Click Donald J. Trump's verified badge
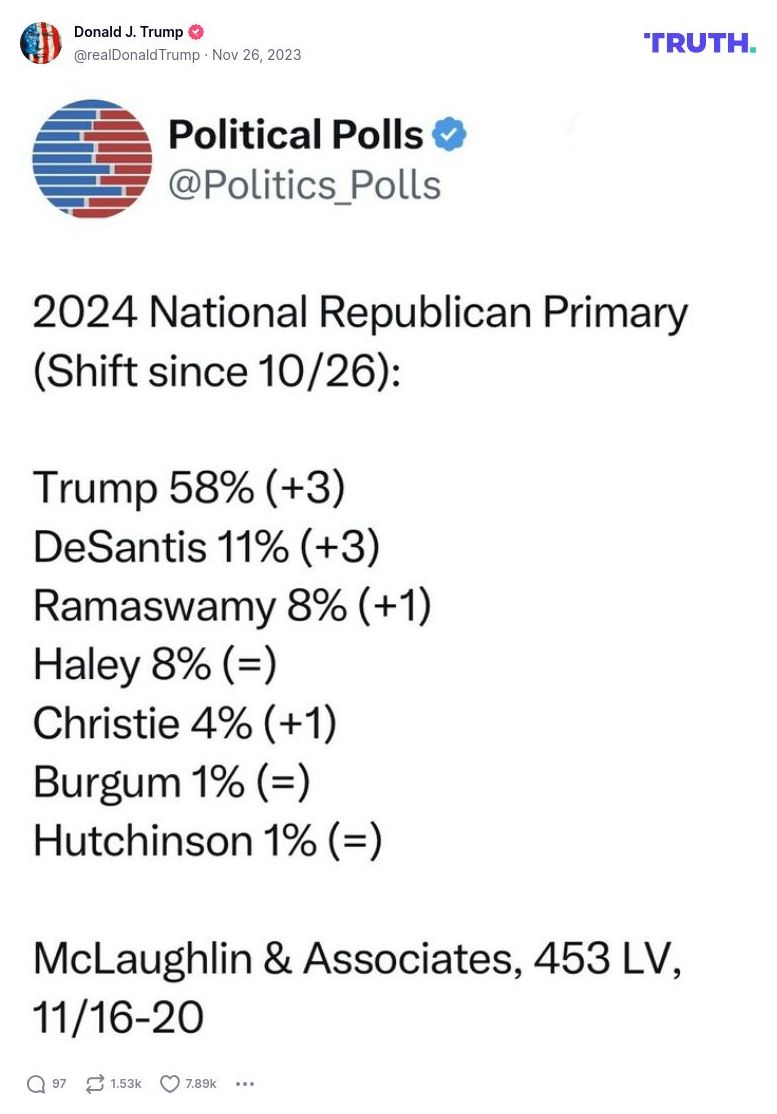 tap(195, 31)
